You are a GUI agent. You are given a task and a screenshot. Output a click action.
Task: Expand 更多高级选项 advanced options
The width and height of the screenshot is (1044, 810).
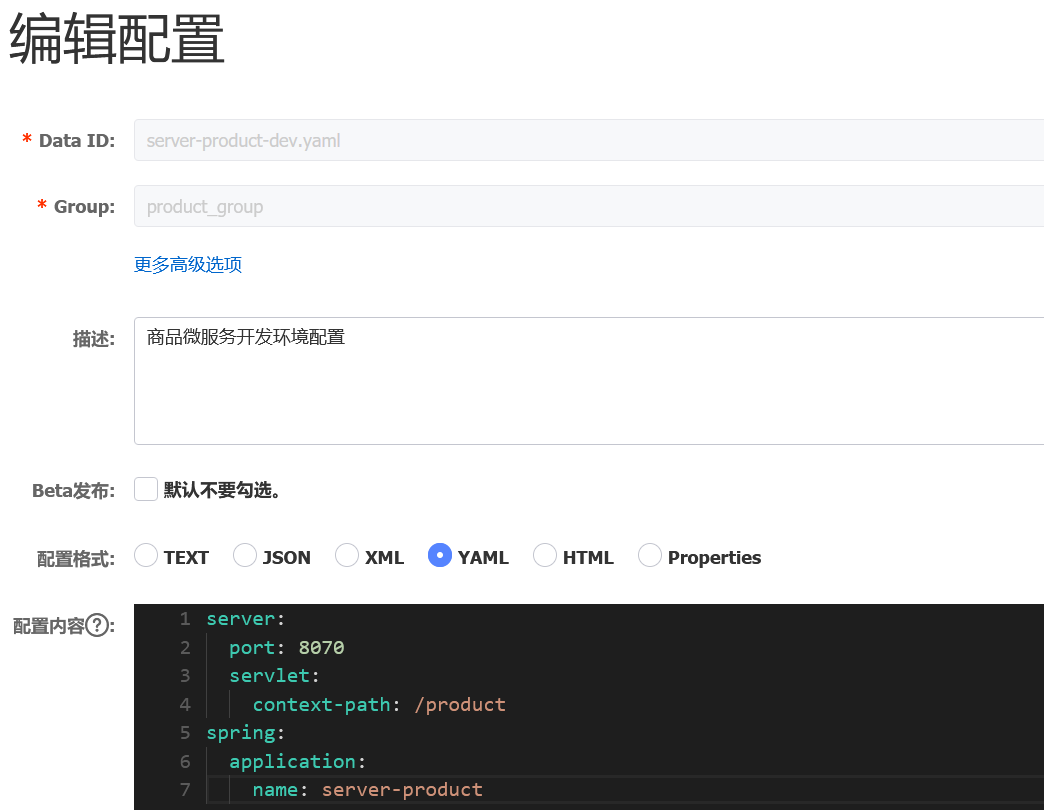(188, 265)
